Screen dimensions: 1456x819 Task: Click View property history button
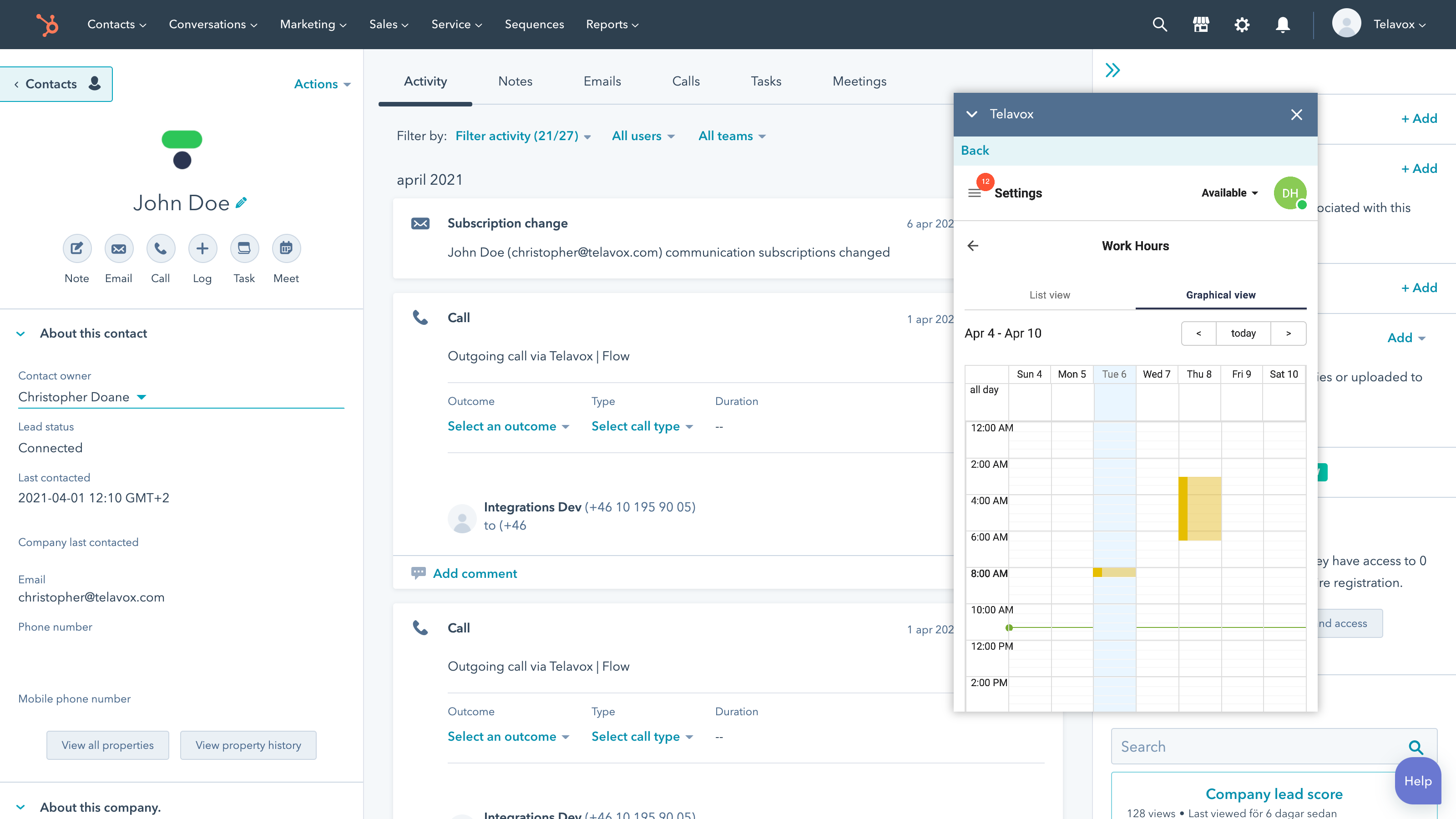[x=248, y=746]
